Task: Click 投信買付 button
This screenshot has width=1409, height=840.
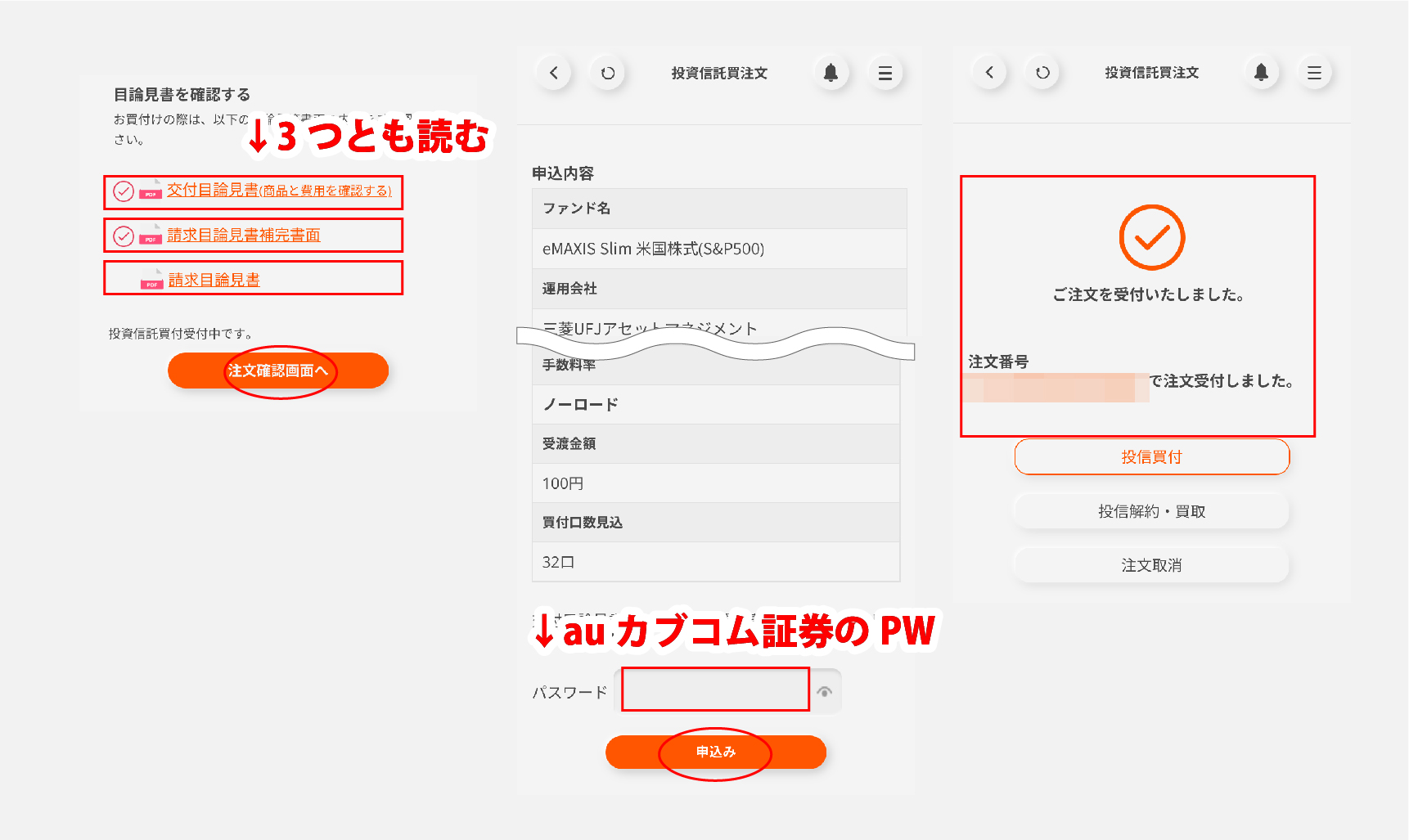Action: pyautogui.click(x=1152, y=457)
